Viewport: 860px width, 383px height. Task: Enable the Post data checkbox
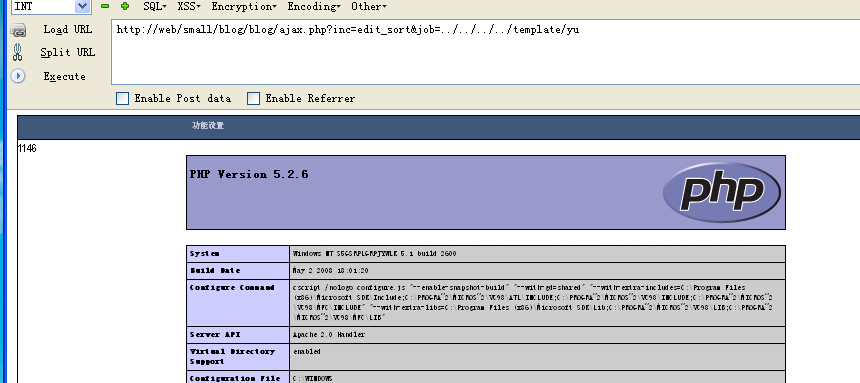122,99
